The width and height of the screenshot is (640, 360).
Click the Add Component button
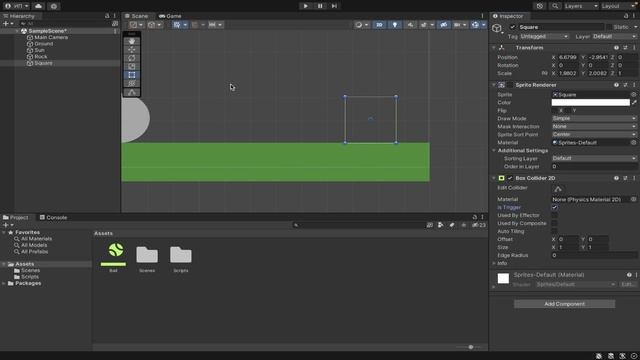564,304
